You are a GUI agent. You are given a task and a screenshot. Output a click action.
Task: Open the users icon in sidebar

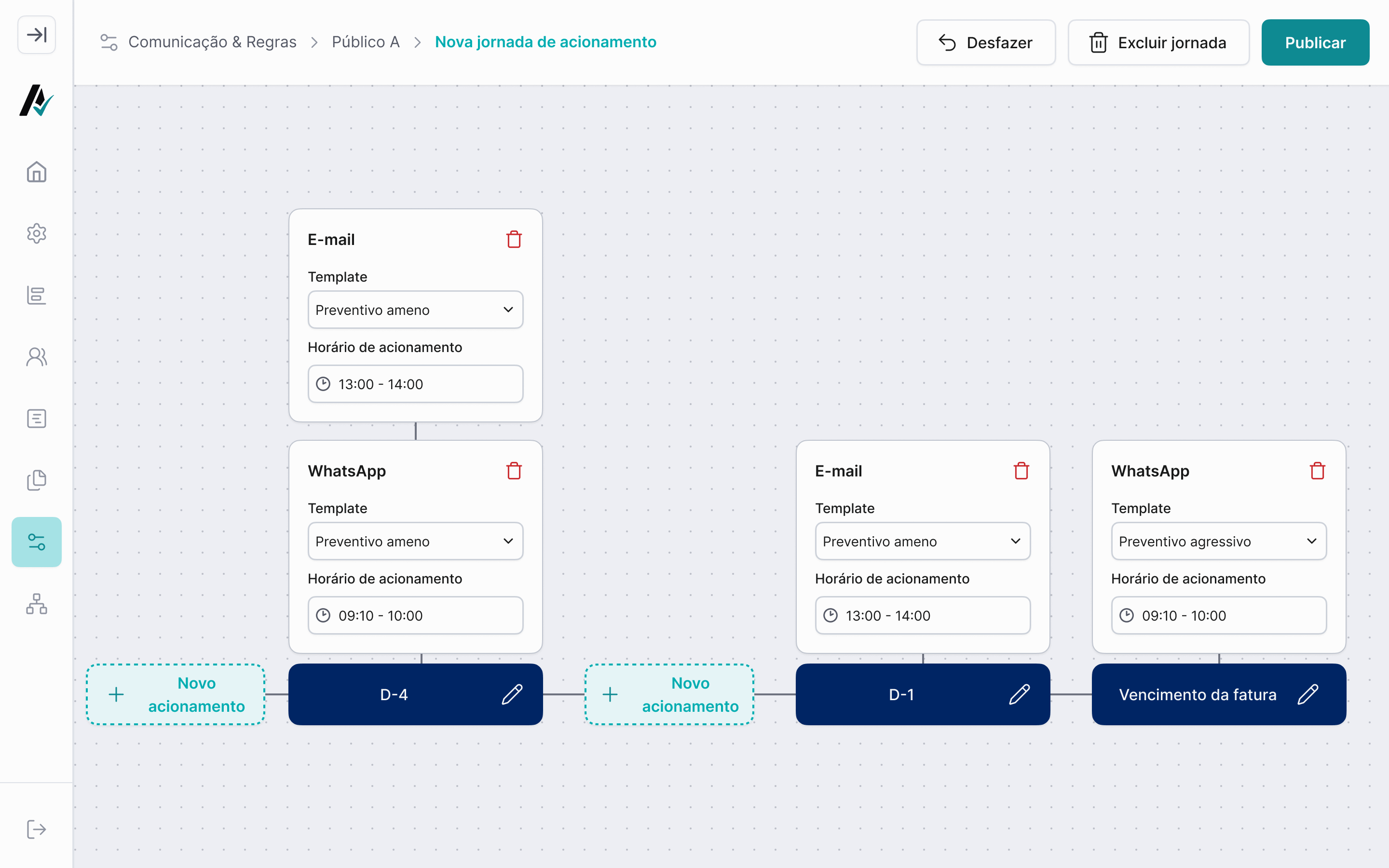(37, 356)
